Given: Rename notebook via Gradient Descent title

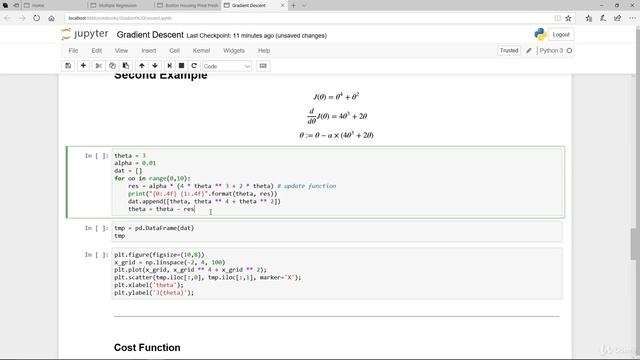Looking at the screenshot, I should pyautogui.click(x=150, y=35).
